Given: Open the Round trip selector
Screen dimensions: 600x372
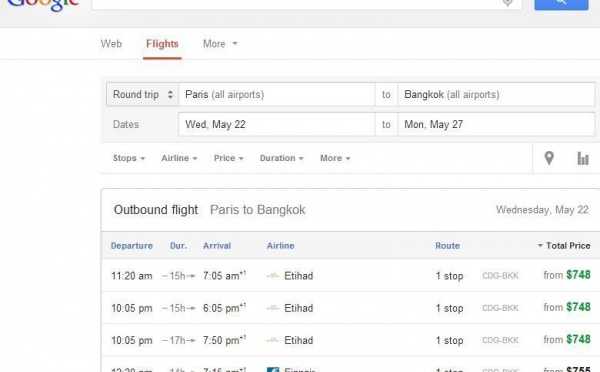Looking at the screenshot, I should (x=143, y=95).
